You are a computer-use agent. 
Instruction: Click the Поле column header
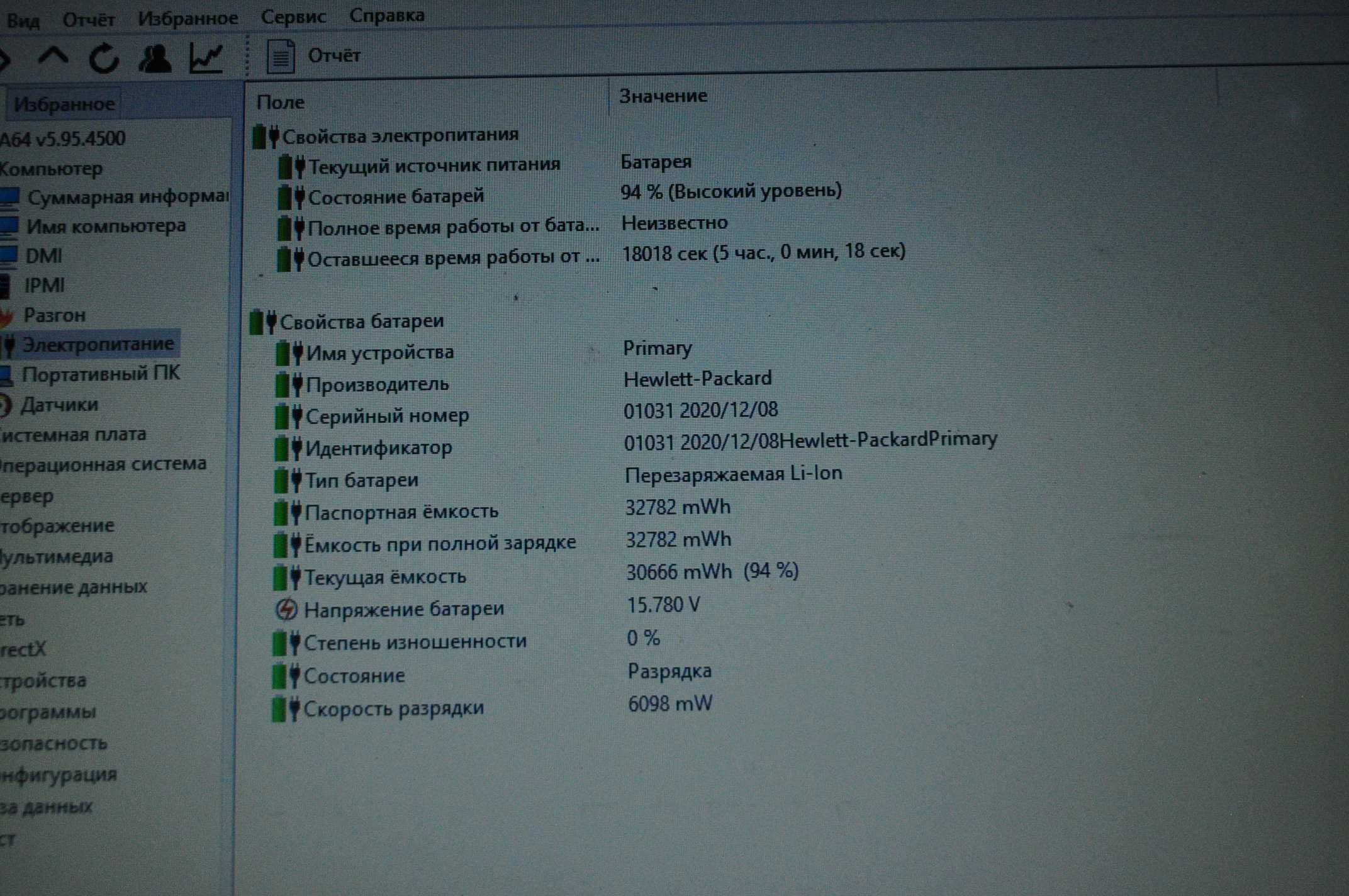click(281, 102)
